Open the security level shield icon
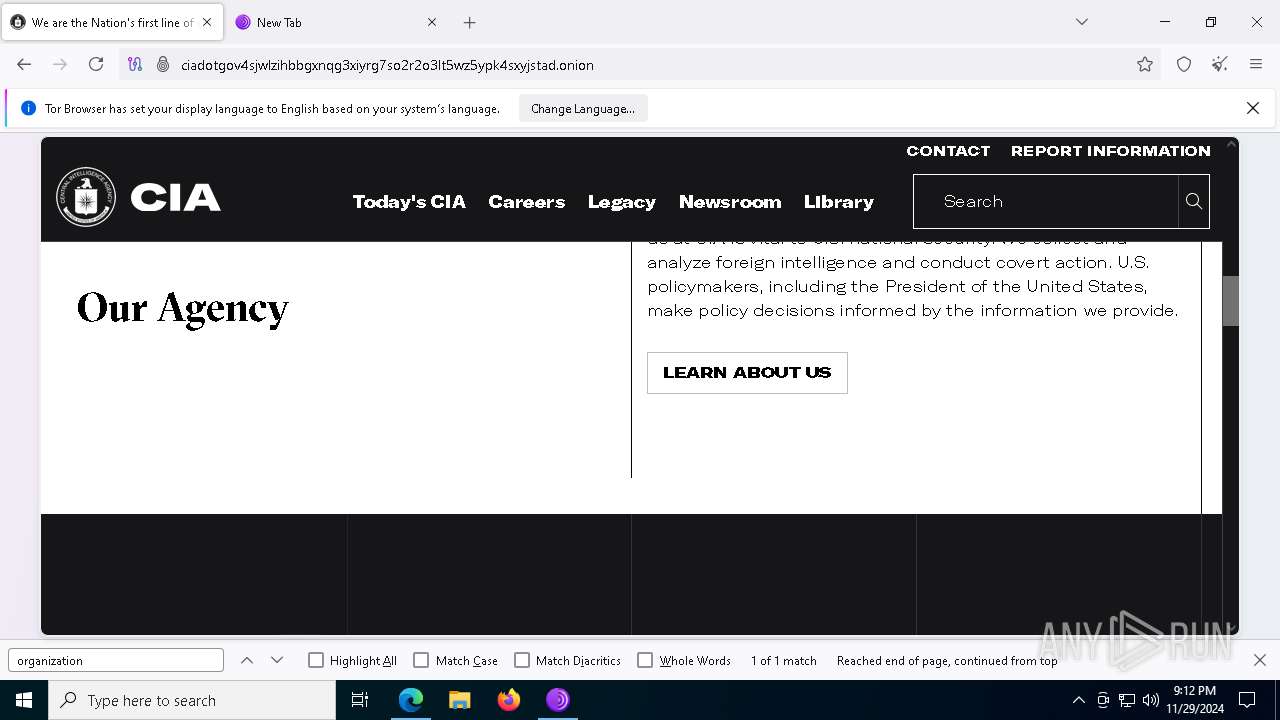The height and width of the screenshot is (720, 1280). coord(1184,64)
